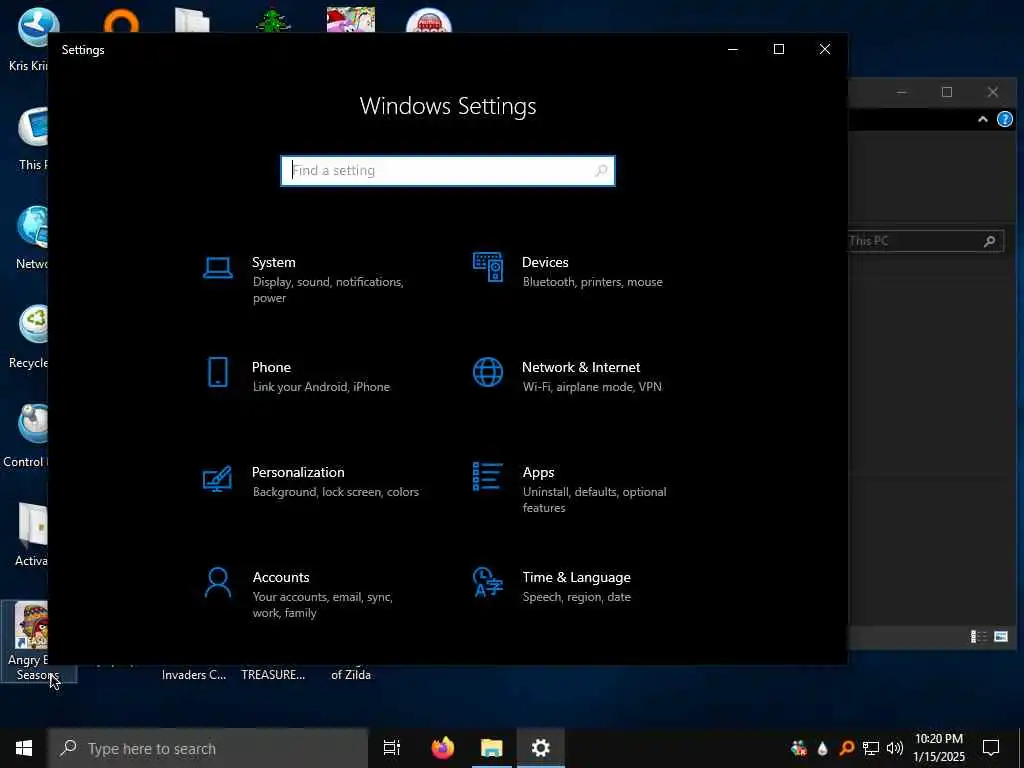Maximize the Settings window
The height and width of the screenshot is (768, 1024).
tap(778, 50)
